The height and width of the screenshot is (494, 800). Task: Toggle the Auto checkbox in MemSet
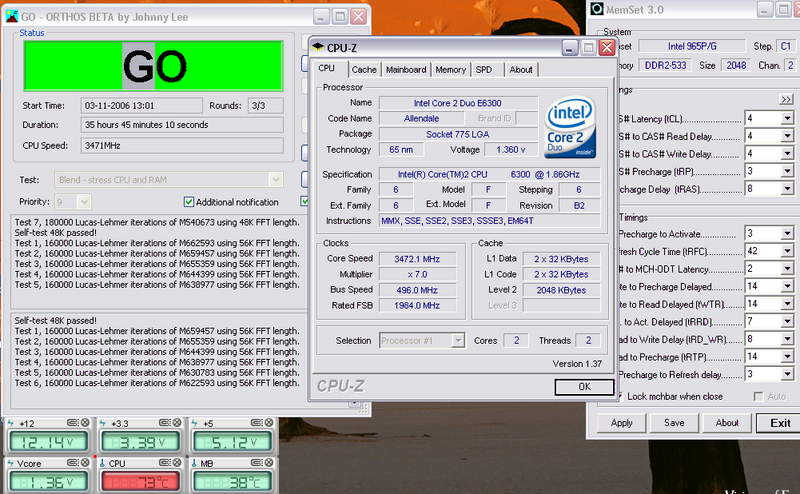tap(758, 397)
